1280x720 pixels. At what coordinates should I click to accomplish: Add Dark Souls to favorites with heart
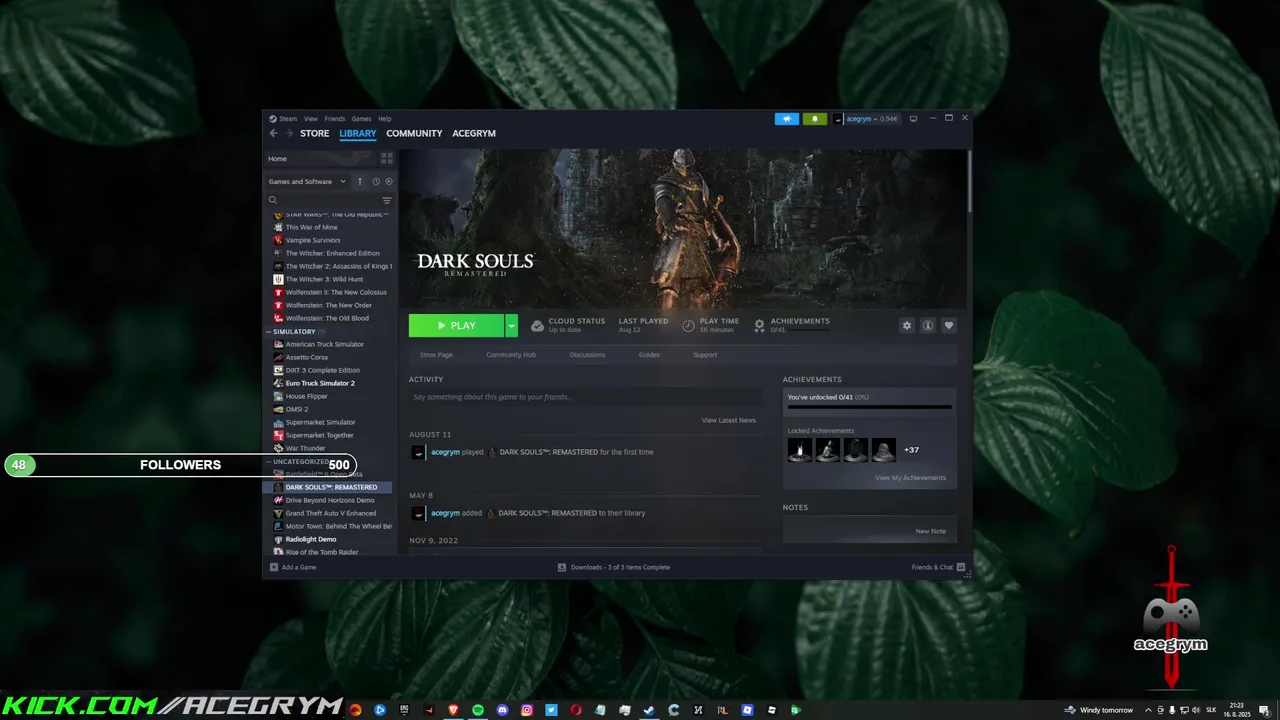tap(949, 325)
